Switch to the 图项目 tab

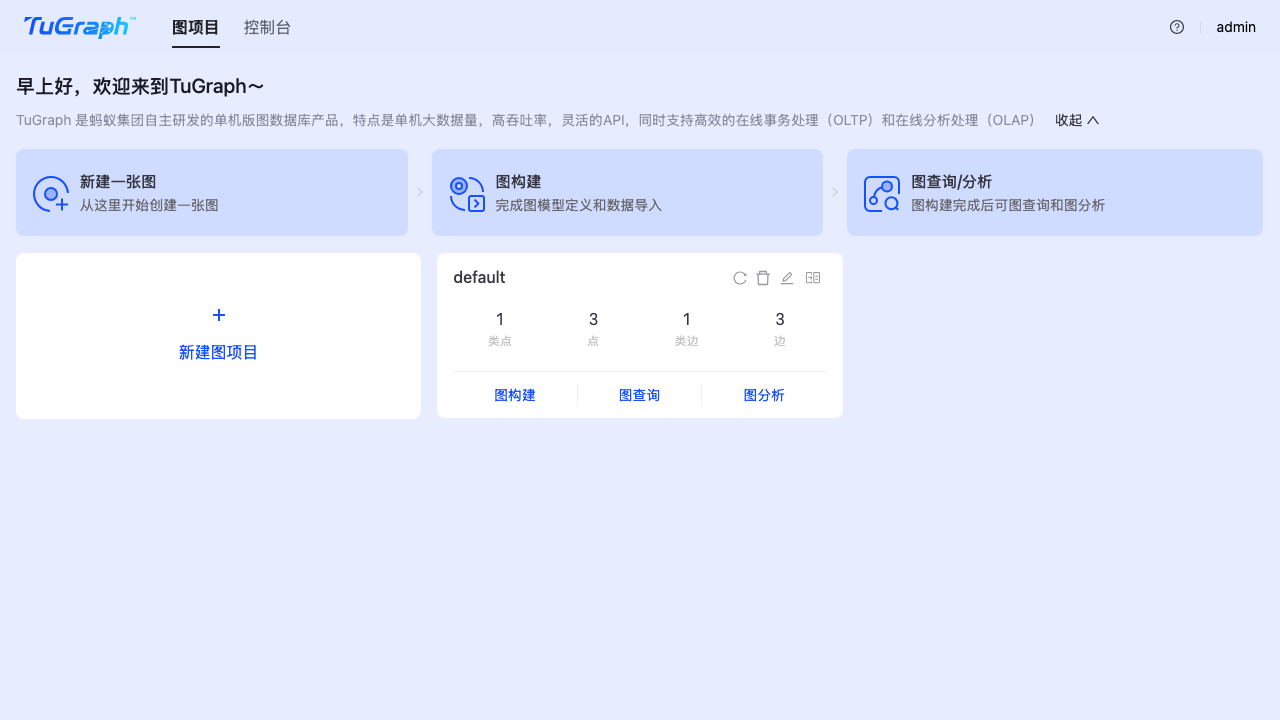[x=196, y=27]
